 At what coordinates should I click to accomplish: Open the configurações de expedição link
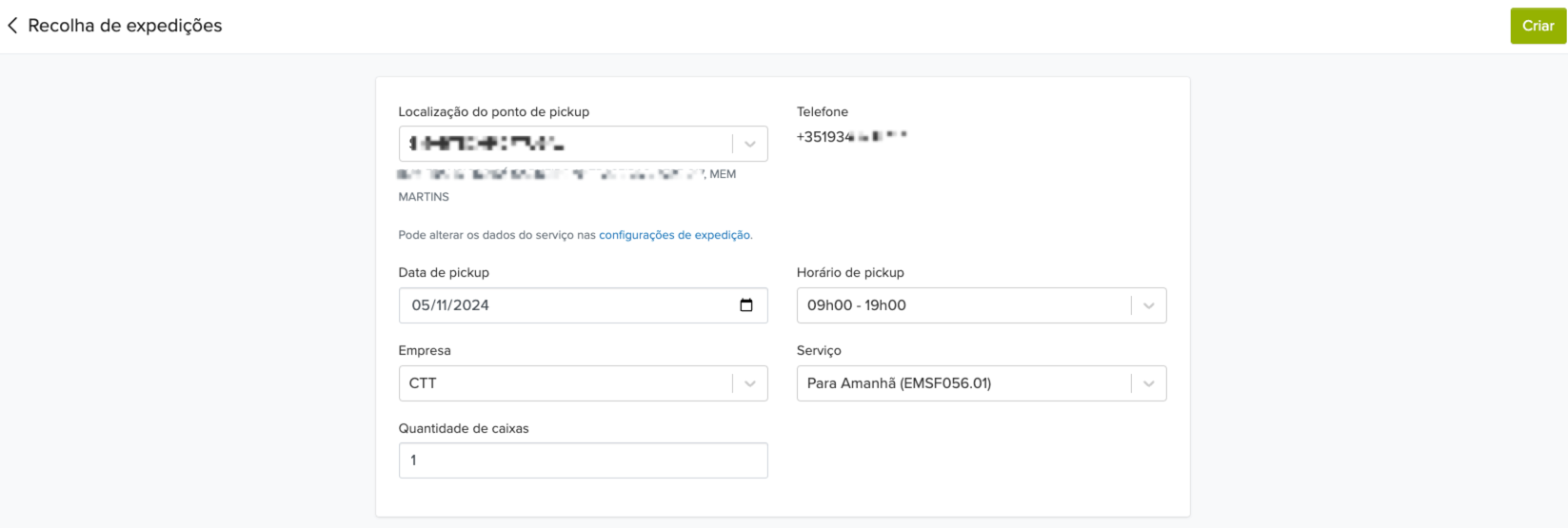point(674,235)
